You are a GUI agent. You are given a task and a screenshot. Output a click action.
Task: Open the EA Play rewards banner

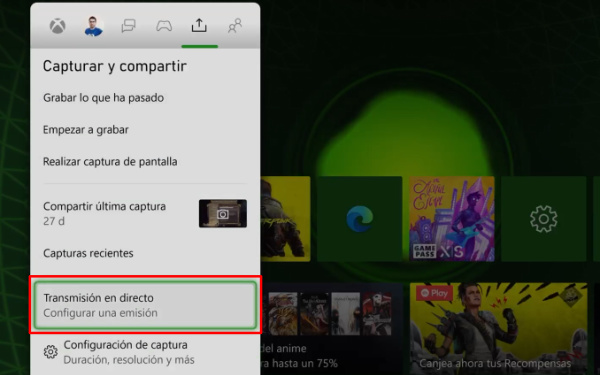coord(499,329)
